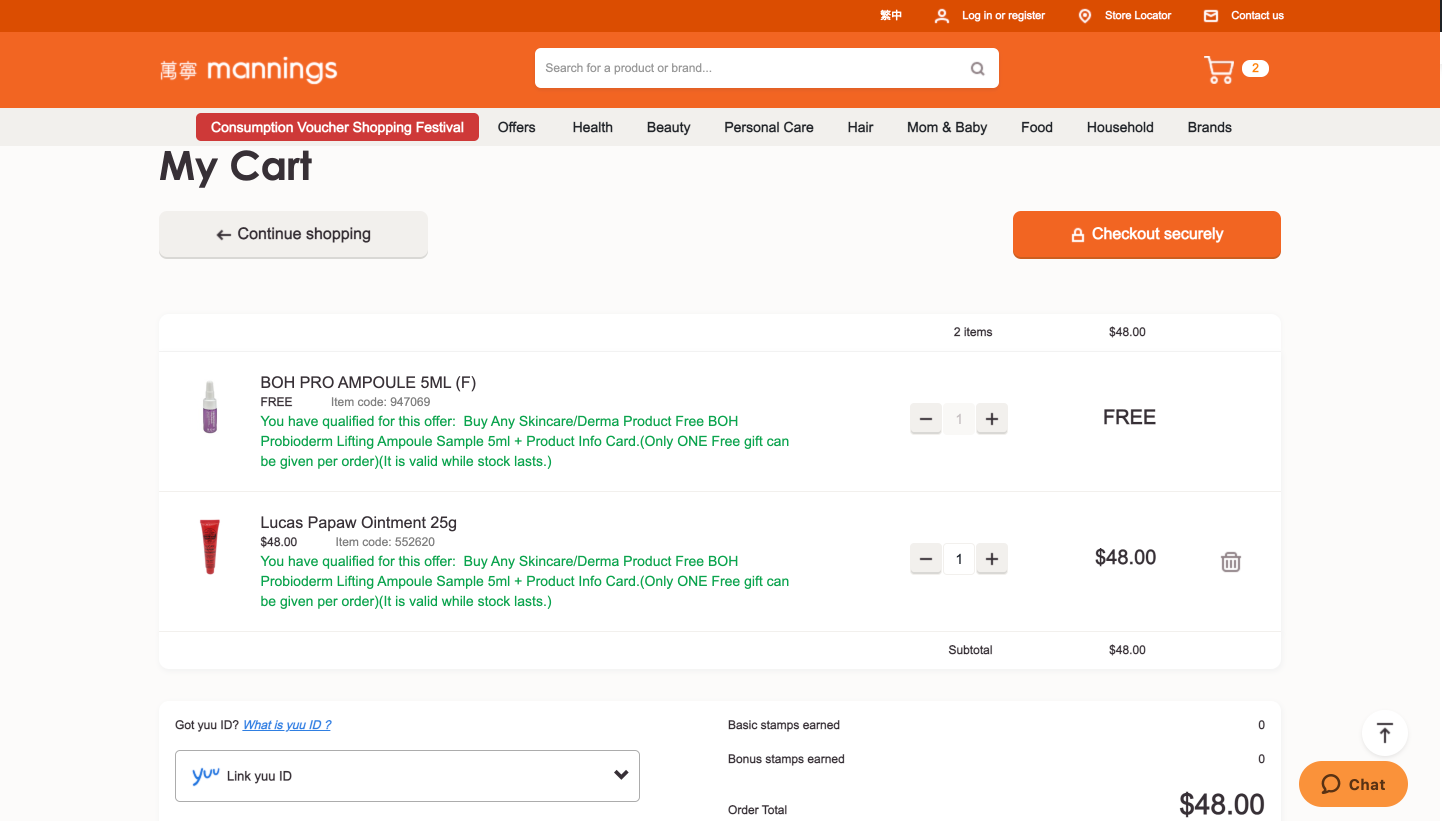Decrease Lucas Papaw Ointment quantity
This screenshot has width=1442, height=821.
926,559
